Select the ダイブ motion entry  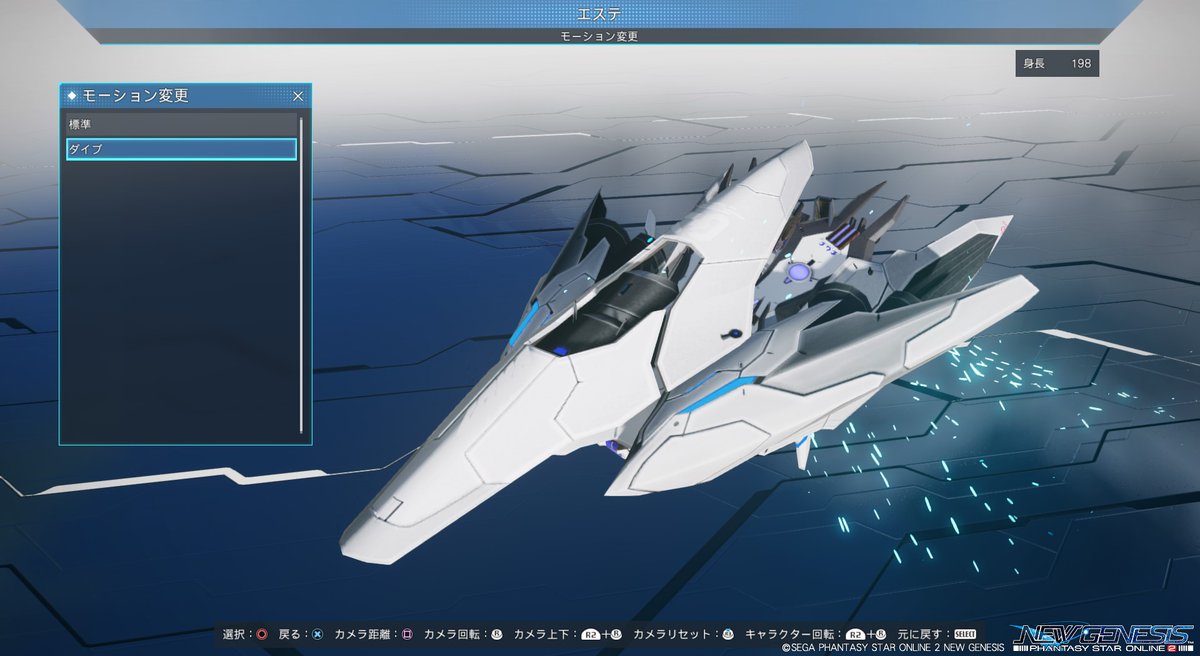(x=181, y=149)
